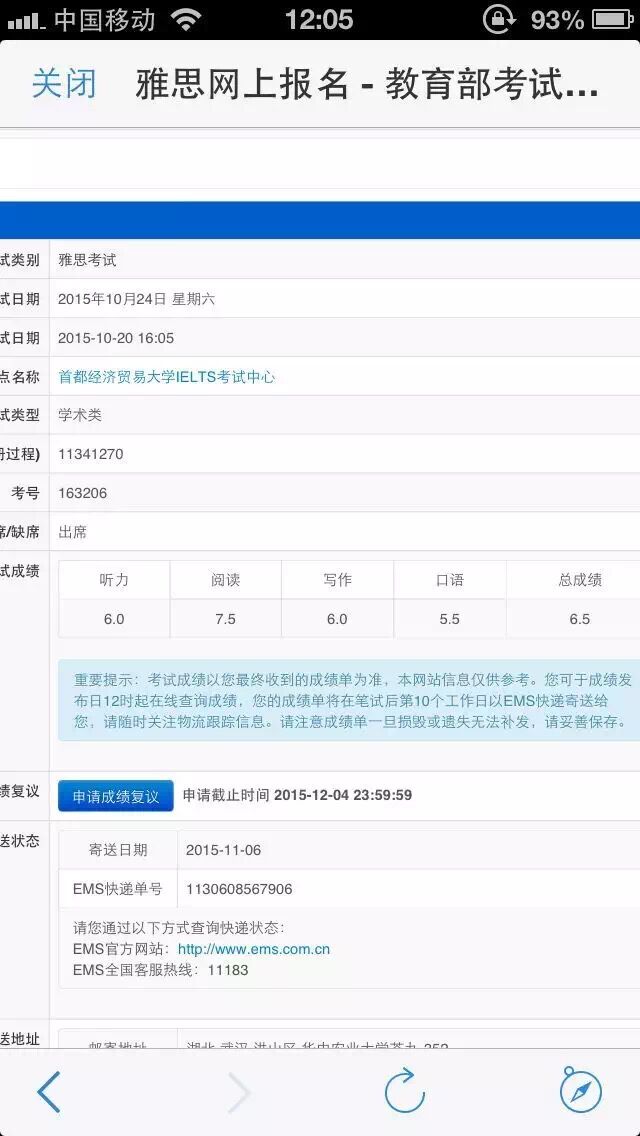
Task: Tap the reading score 7.5
Action: 225,619
